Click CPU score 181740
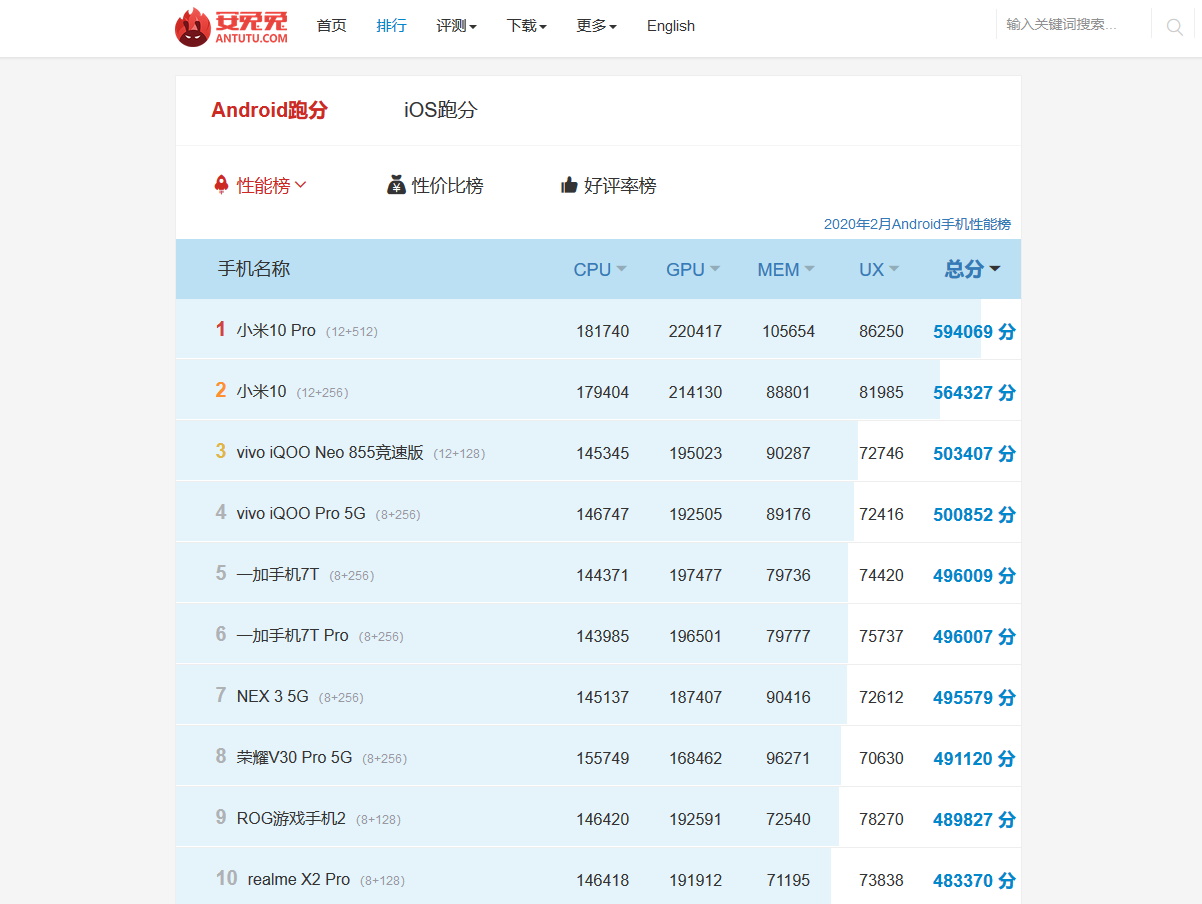The width and height of the screenshot is (1202, 904). click(603, 331)
